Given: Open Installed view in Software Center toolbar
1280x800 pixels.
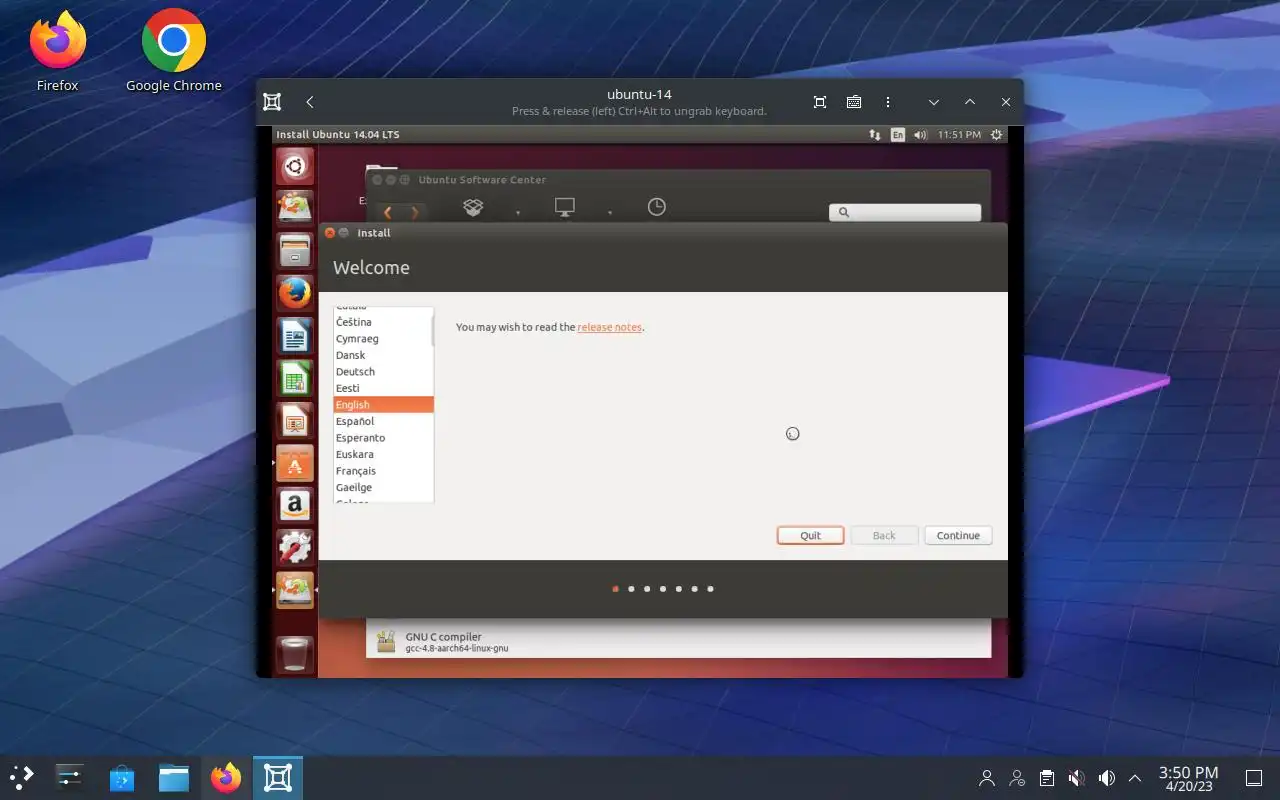Looking at the screenshot, I should [x=565, y=207].
